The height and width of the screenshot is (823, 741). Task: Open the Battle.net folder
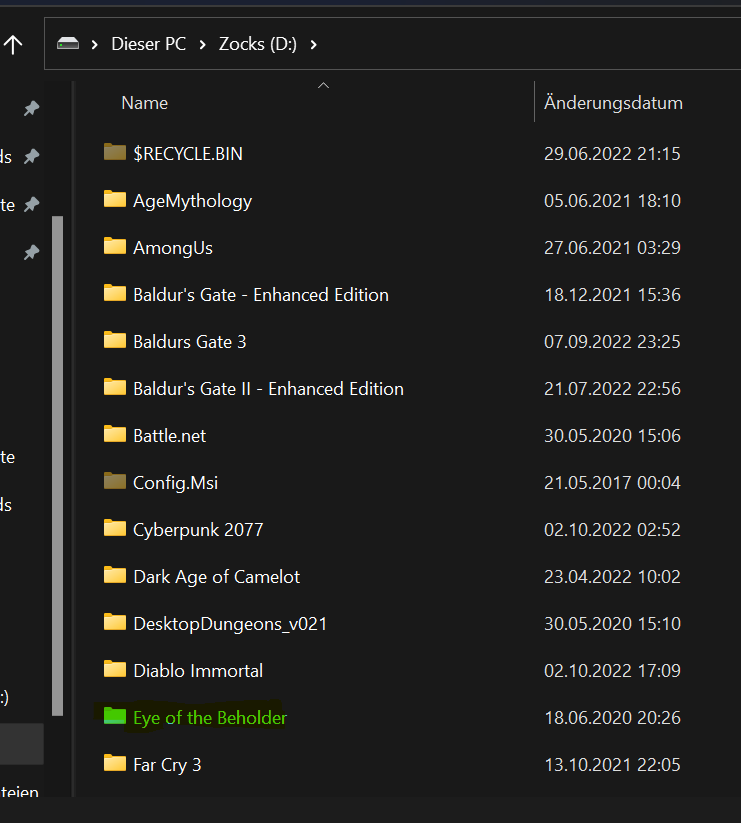coord(168,435)
